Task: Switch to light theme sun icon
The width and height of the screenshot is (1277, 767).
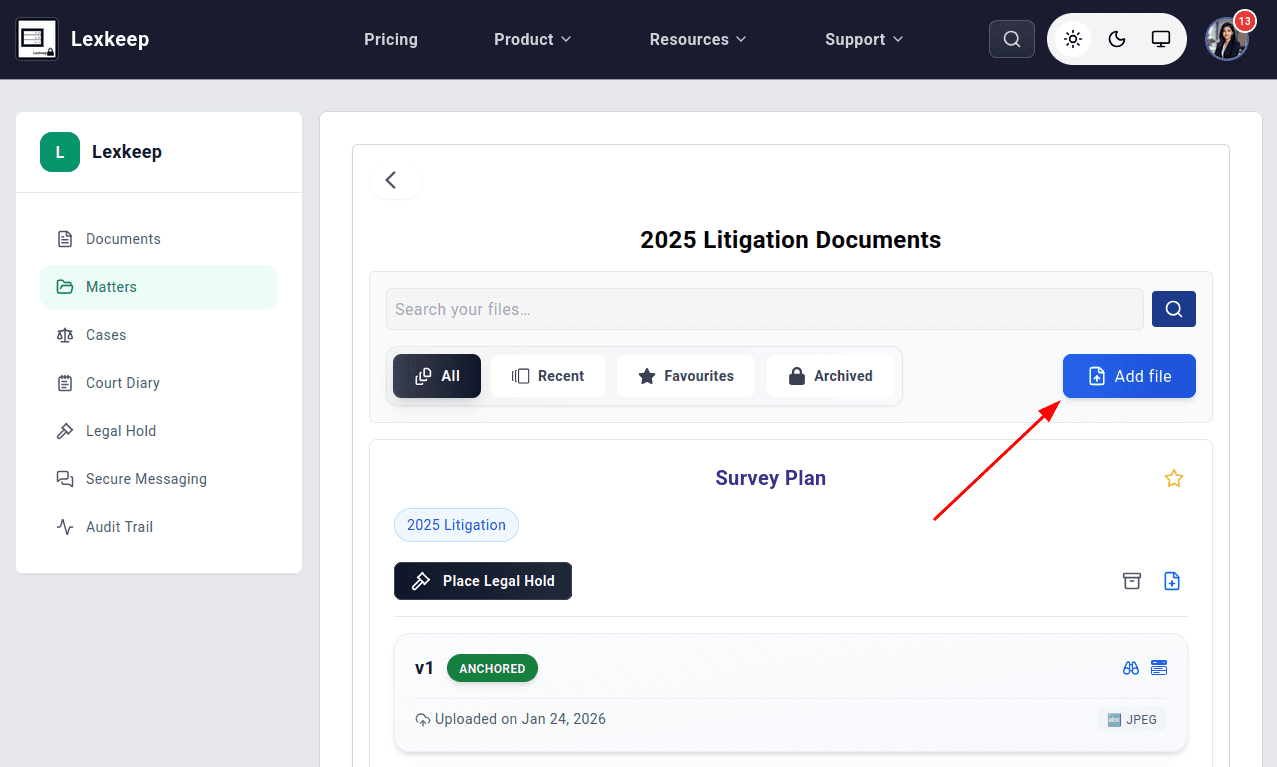Action: coord(1073,39)
